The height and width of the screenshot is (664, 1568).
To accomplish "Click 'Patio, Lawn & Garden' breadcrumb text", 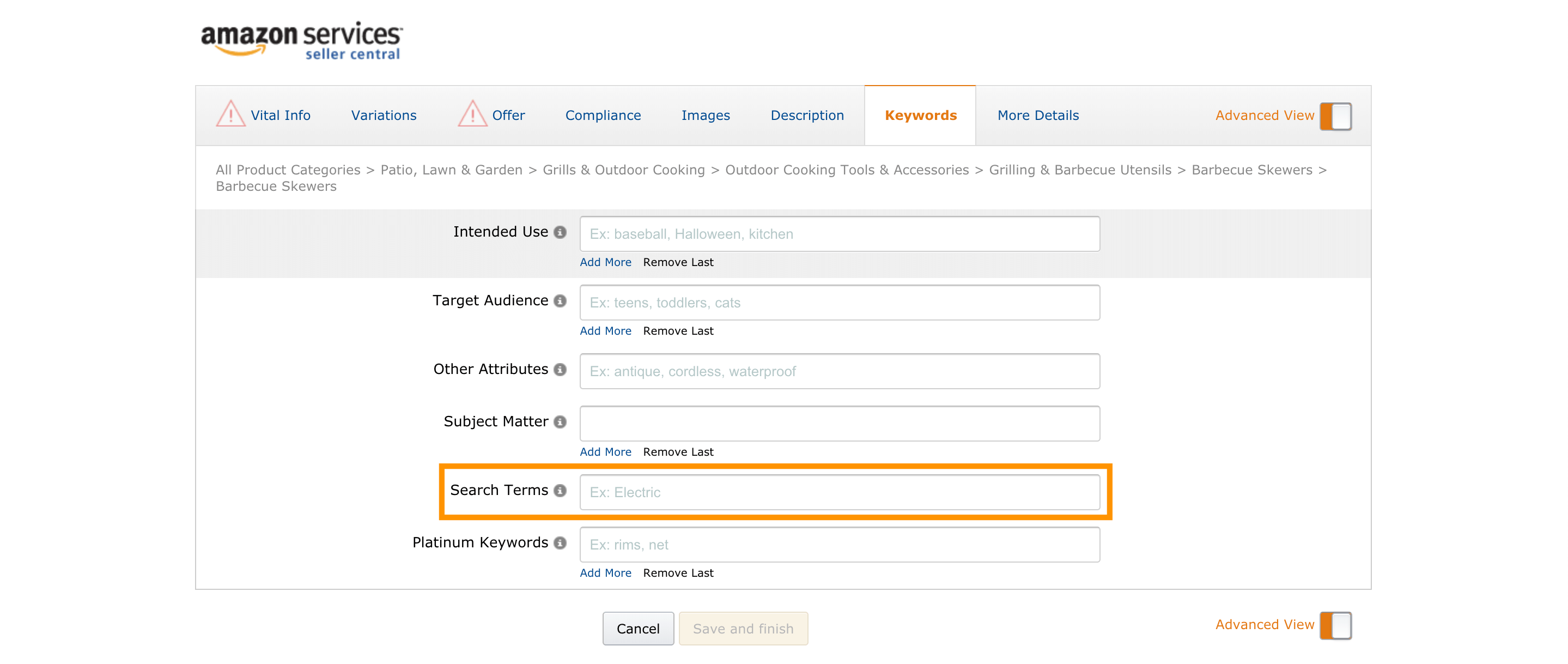I will (x=451, y=170).
